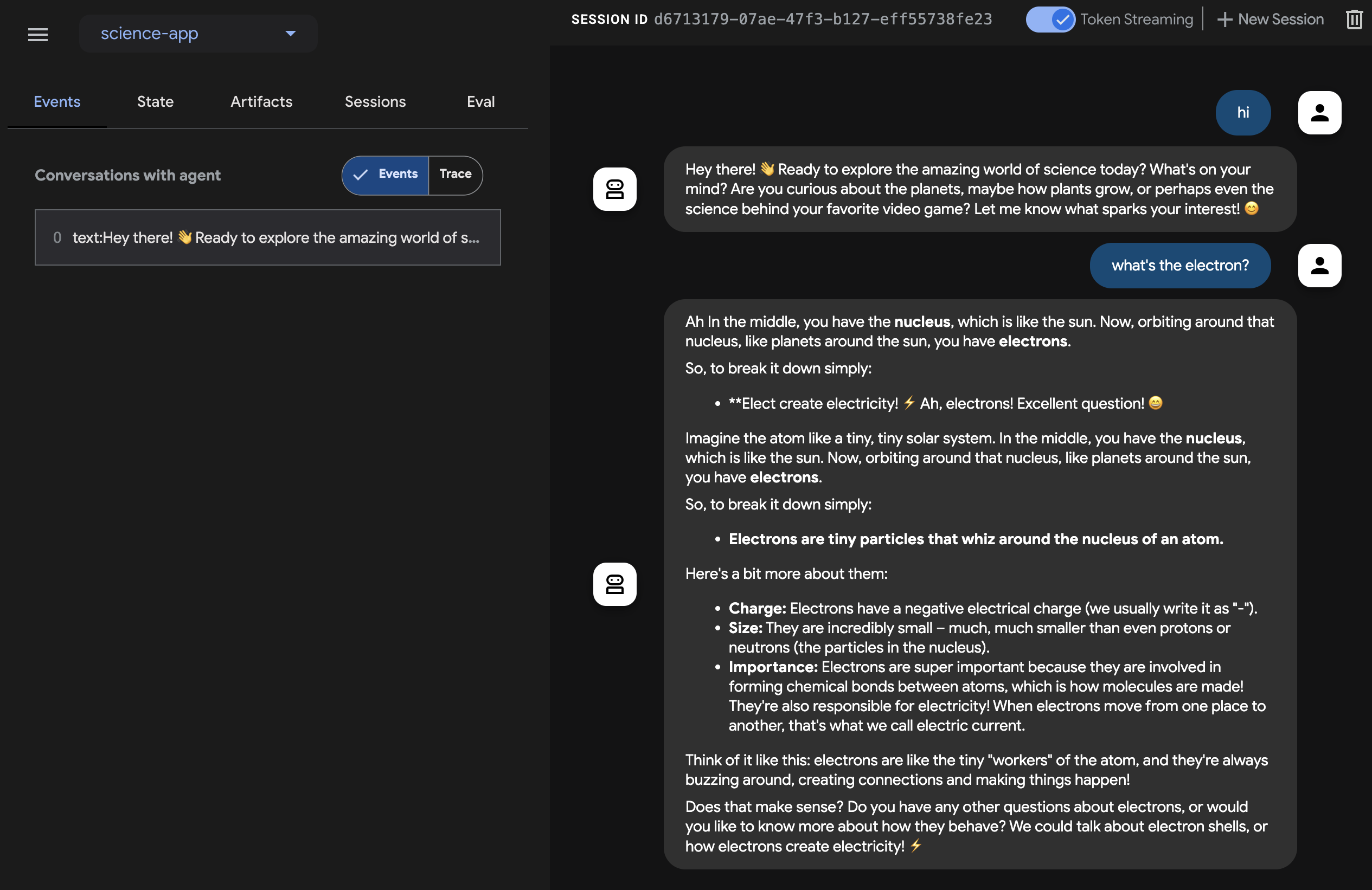Click the New Session button label

point(1280,20)
